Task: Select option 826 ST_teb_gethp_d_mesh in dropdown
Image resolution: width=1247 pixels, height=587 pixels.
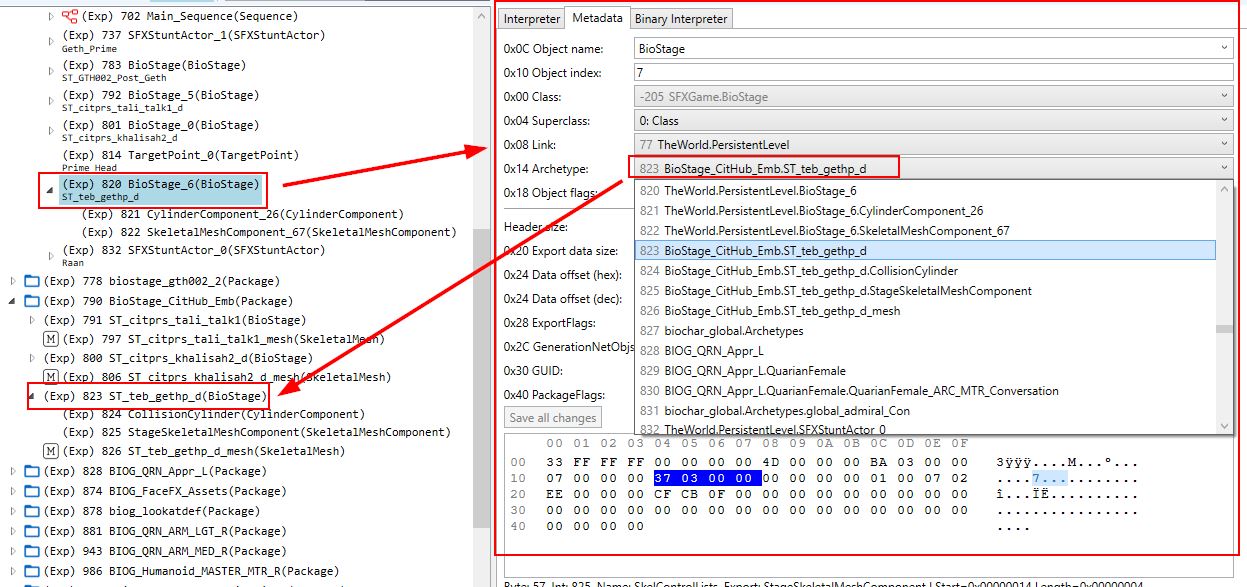Action: click(926, 311)
